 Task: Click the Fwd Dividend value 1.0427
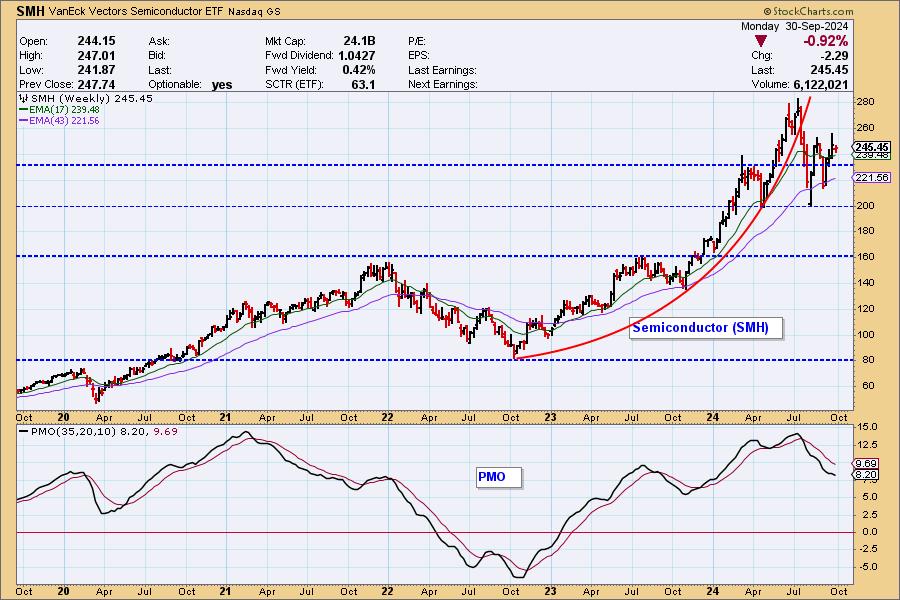pos(356,55)
